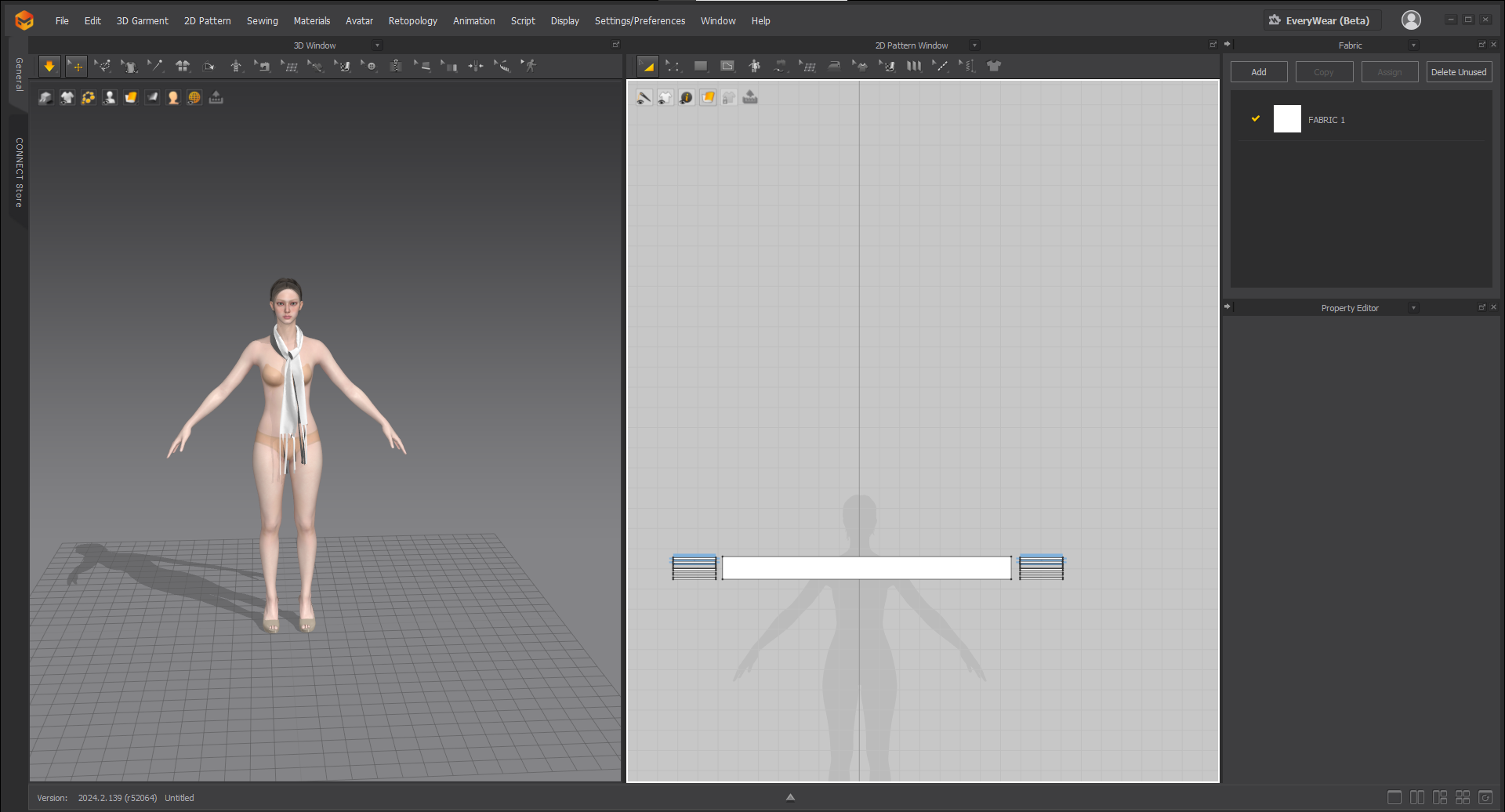Select the Pleats fold tool in 2D toolbar
Image resolution: width=1505 pixels, height=812 pixels.
click(914, 67)
